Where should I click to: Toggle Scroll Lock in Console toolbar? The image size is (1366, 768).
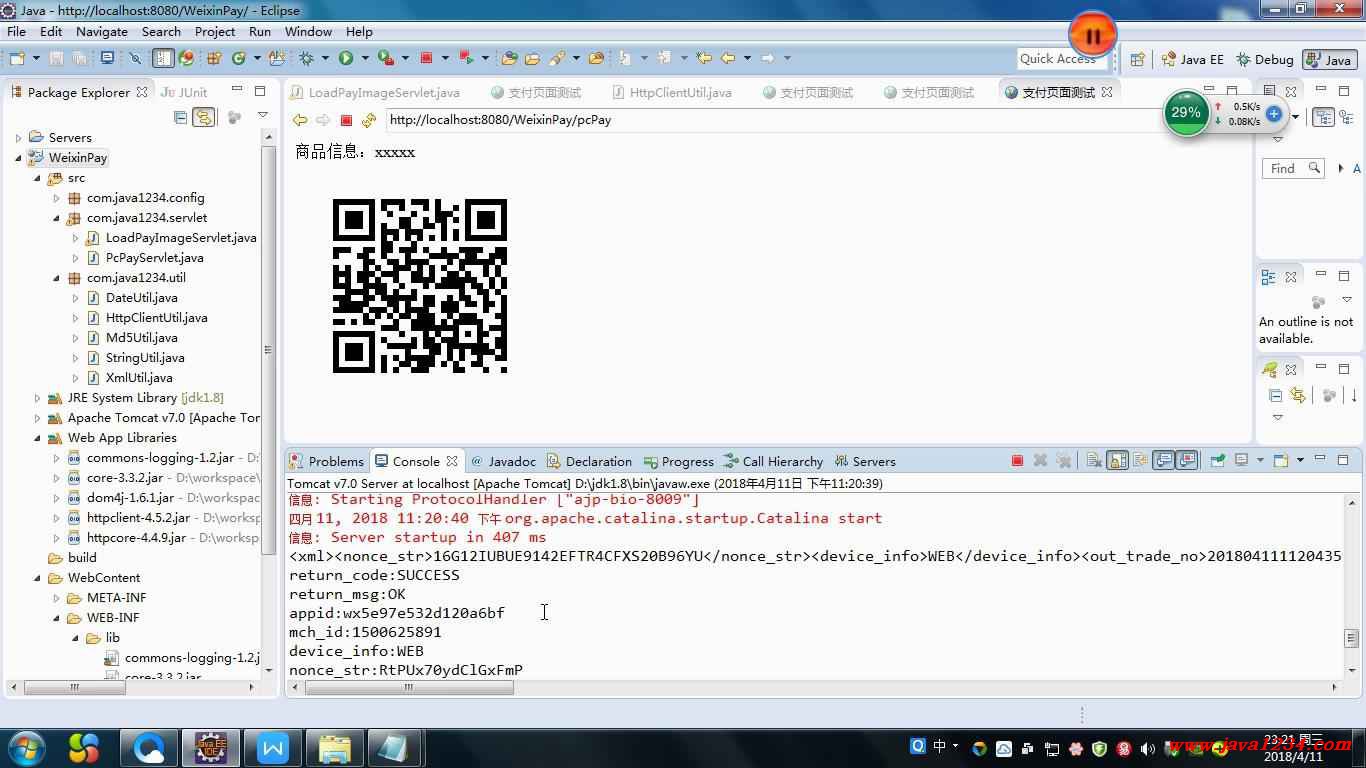[1117, 461]
